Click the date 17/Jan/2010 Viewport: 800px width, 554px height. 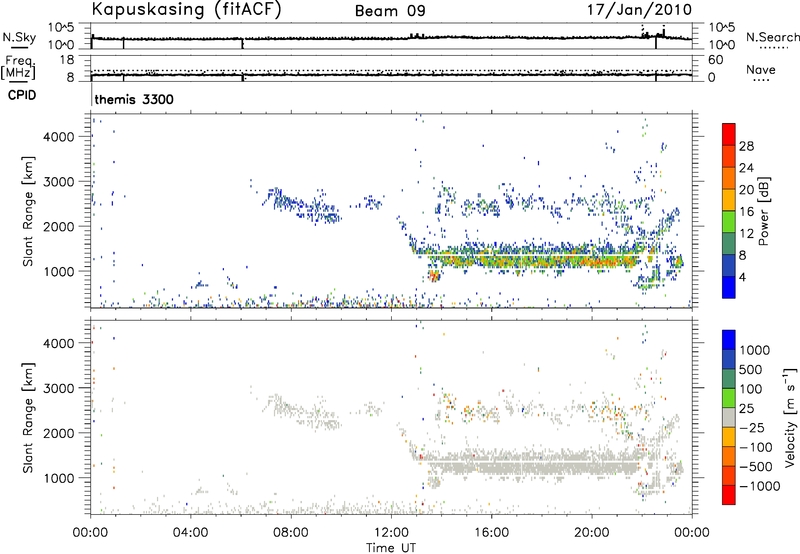639,10
